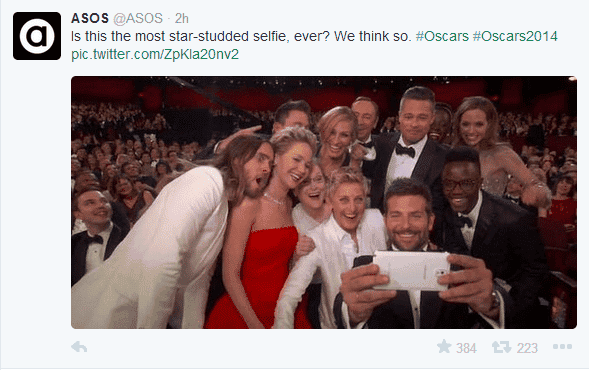Screen dimensions: 589x370
Task: Enlarge the Oscars selfie photo
Action: (x=324, y=202)
